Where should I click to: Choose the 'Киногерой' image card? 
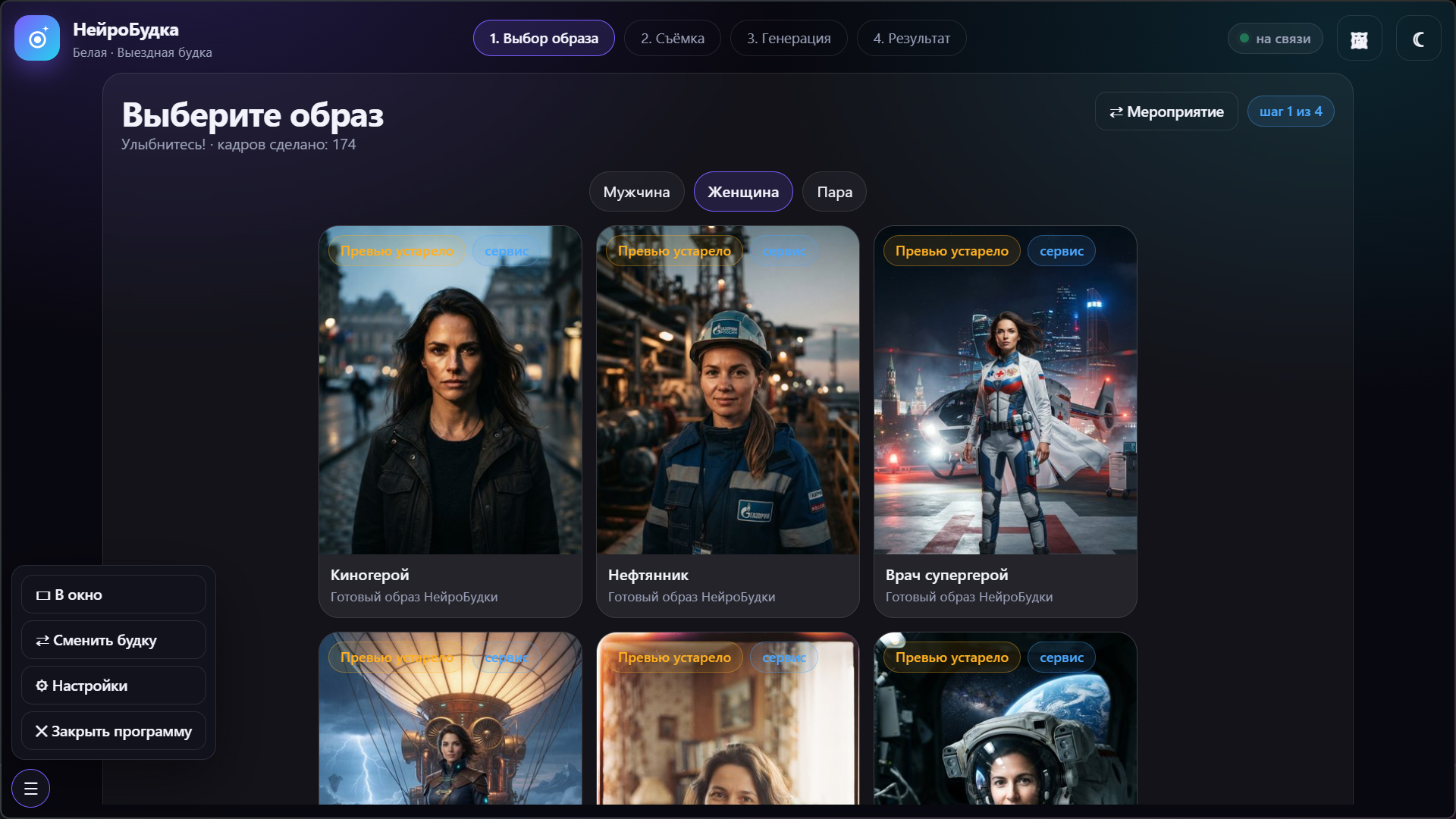click(x=450, y=421)
